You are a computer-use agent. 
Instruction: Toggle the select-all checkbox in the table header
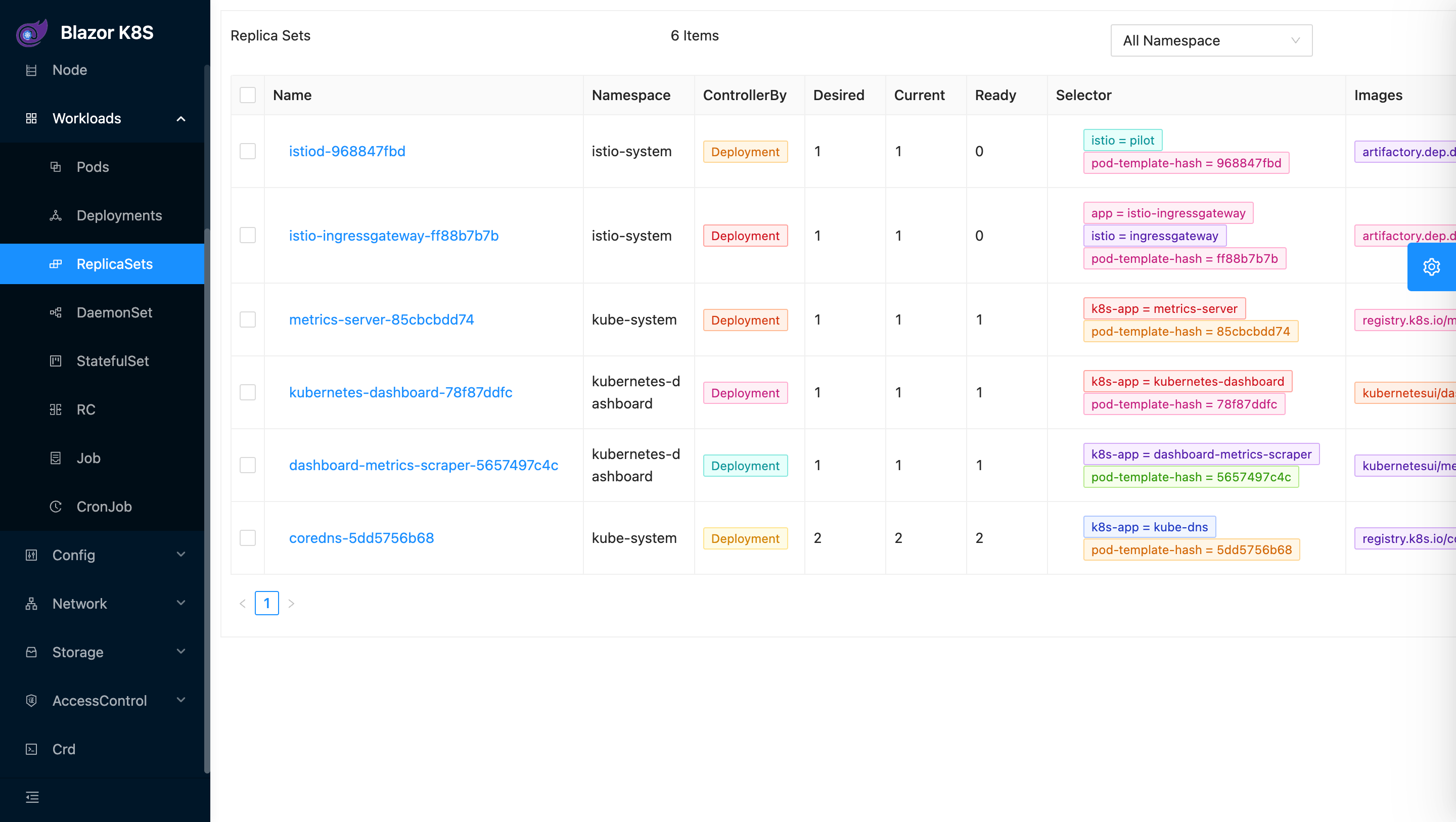(x=248, y=95)
